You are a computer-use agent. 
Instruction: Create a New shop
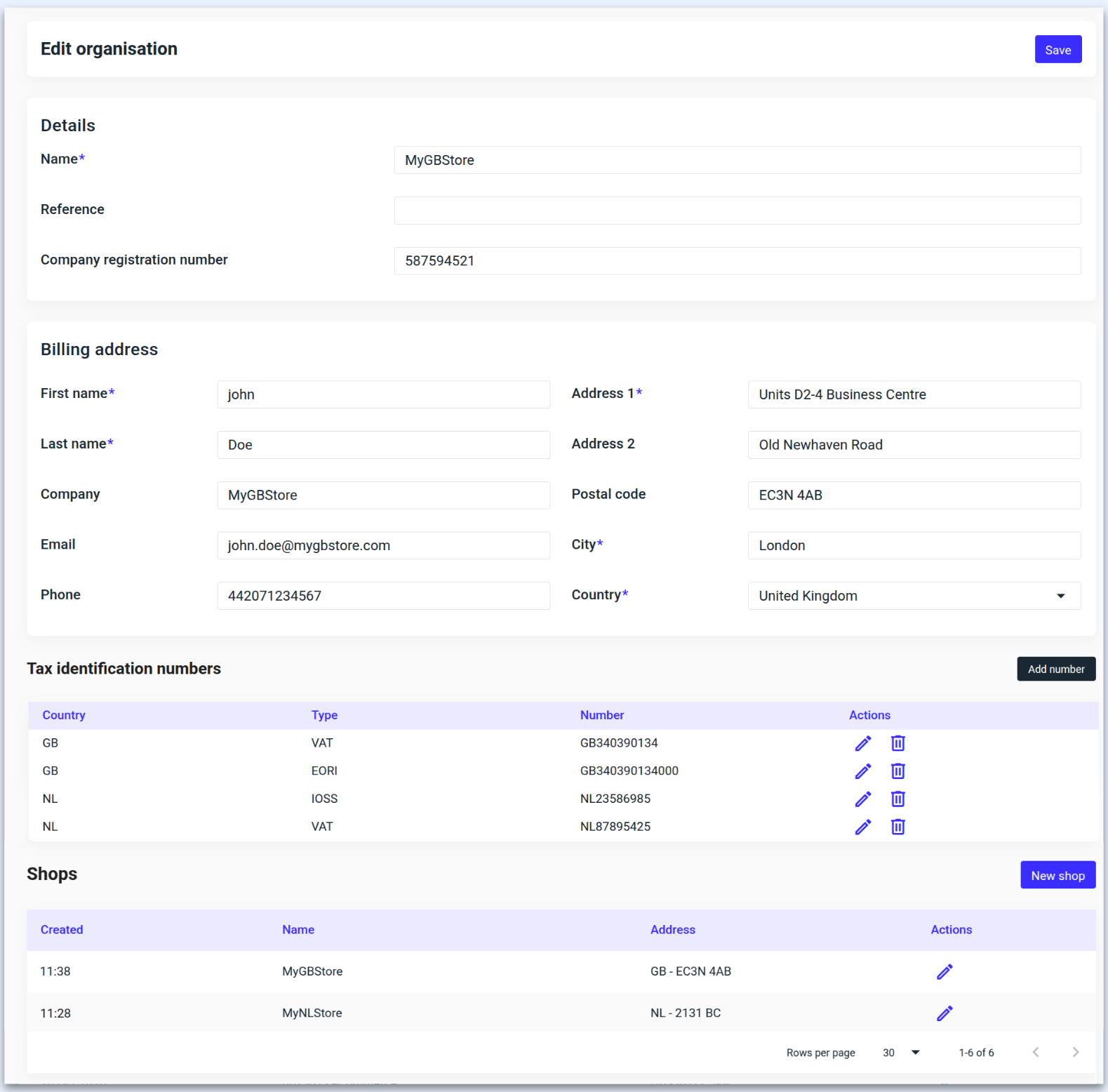[1057, 875]
